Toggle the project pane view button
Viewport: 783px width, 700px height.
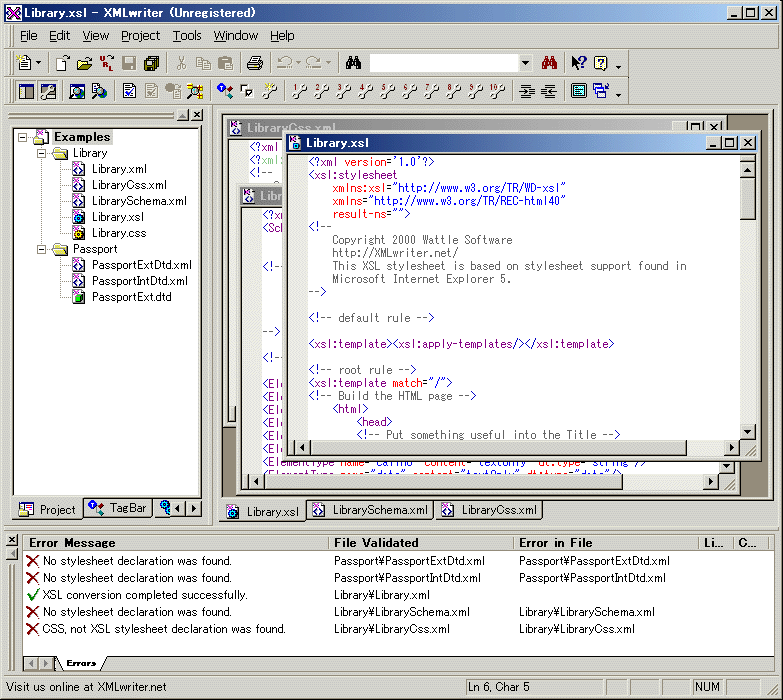[26, 91]
